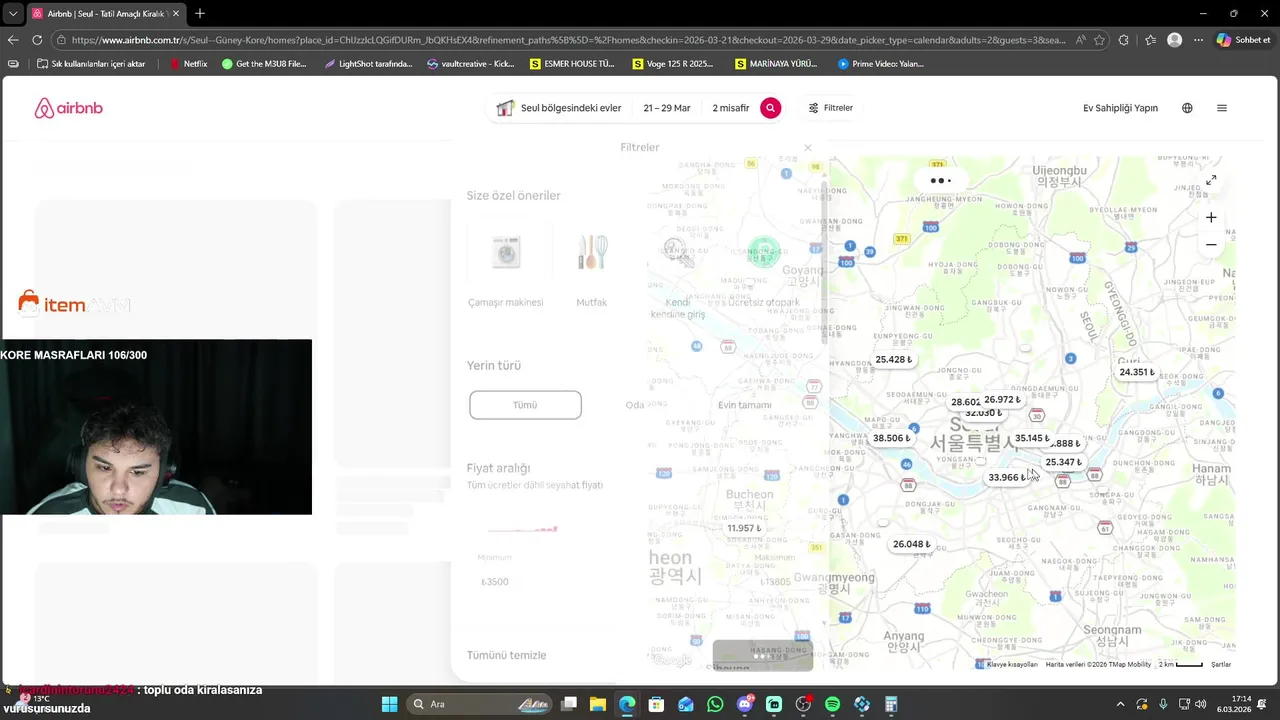Click Ev Sahipliği Yapın link

tap(1120, 108)
